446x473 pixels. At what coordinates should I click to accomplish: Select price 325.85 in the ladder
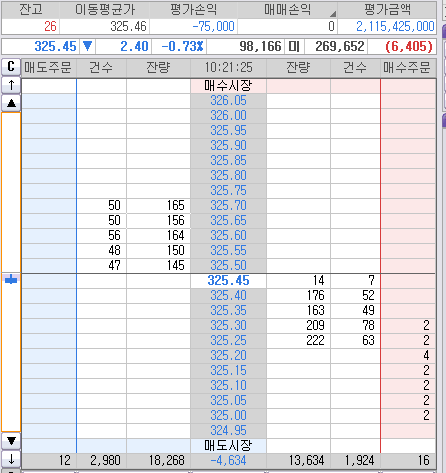click(x=228, y=161)
